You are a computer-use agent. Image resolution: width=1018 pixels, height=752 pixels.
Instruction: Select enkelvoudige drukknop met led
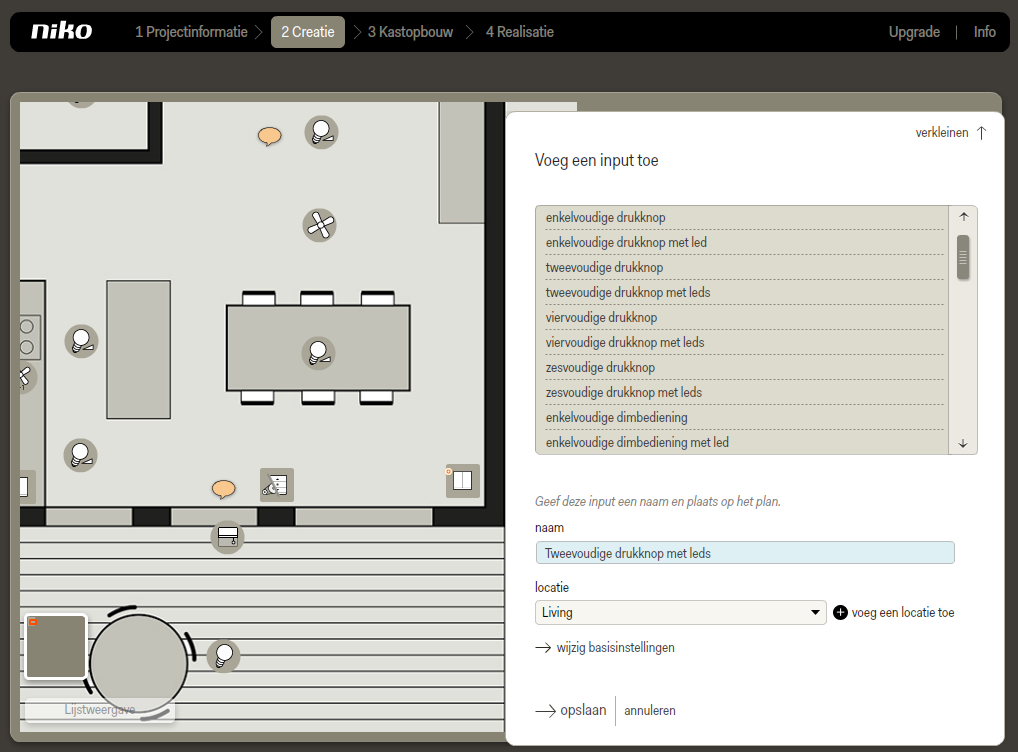745,242
